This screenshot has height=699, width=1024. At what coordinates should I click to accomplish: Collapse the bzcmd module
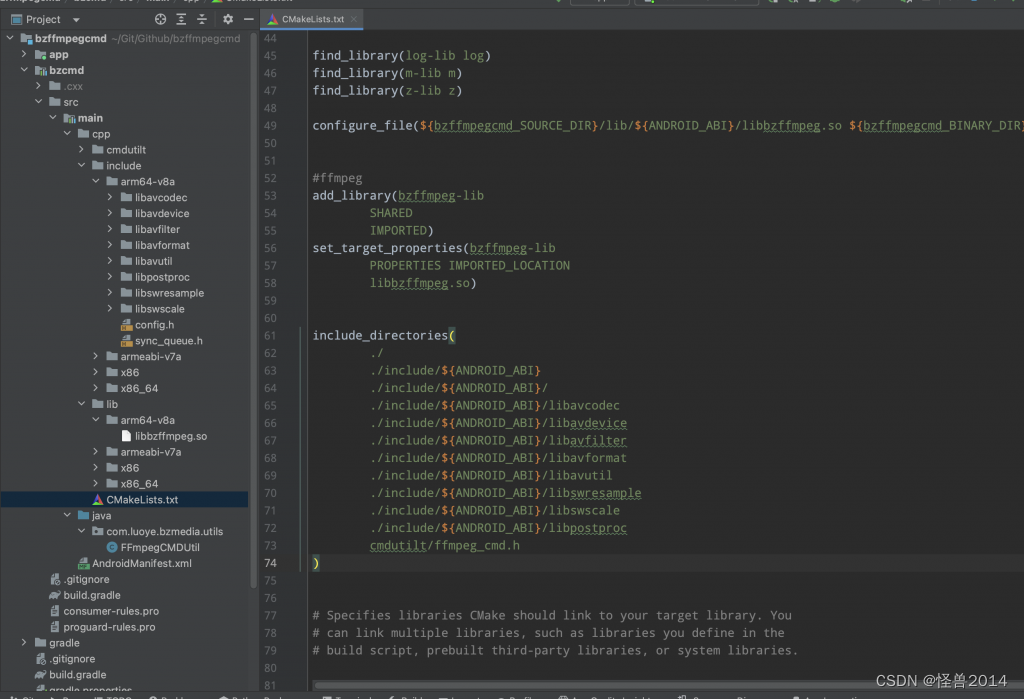[x=24, y=70]
